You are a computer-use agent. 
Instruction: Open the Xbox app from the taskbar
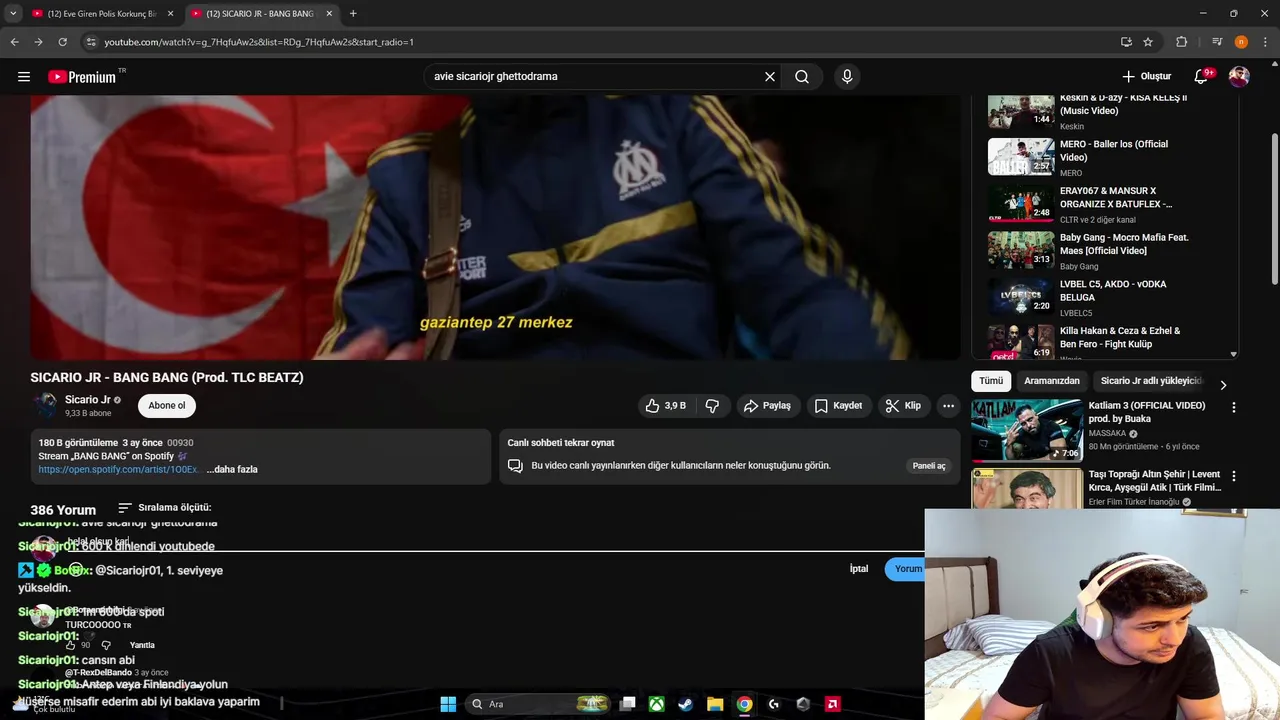pos(656,704)
